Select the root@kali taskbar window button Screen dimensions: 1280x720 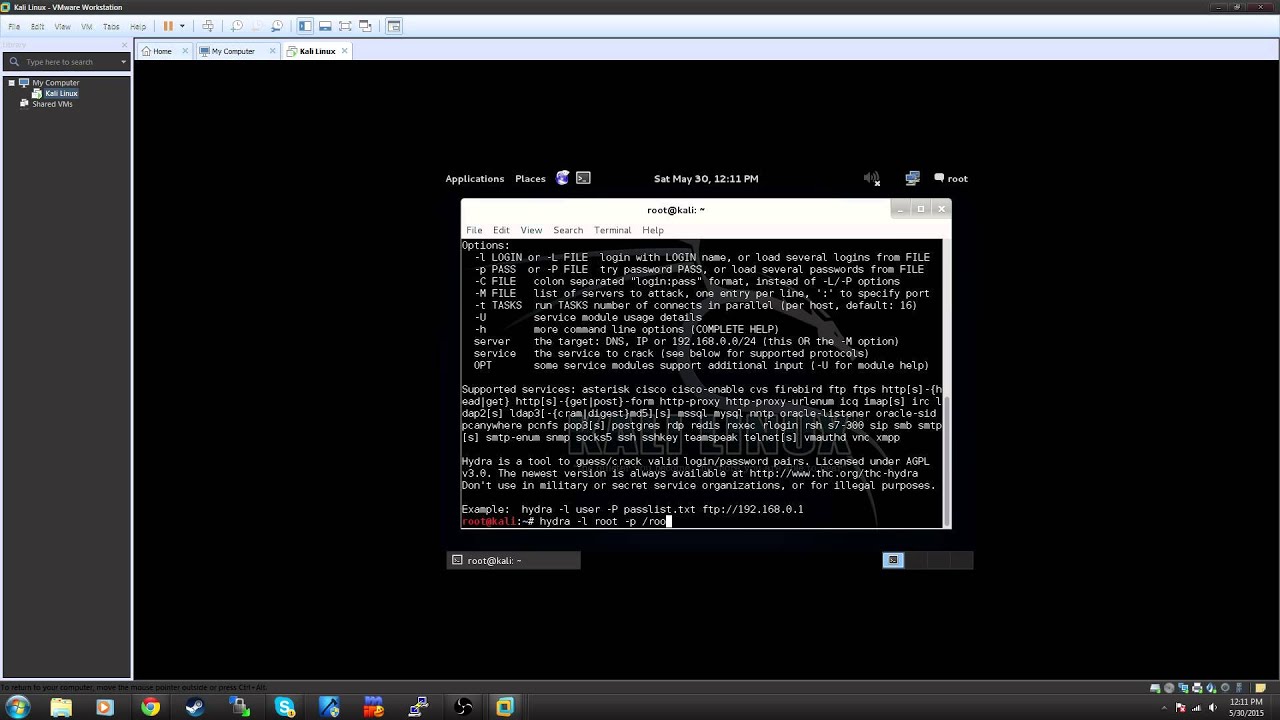513,560
